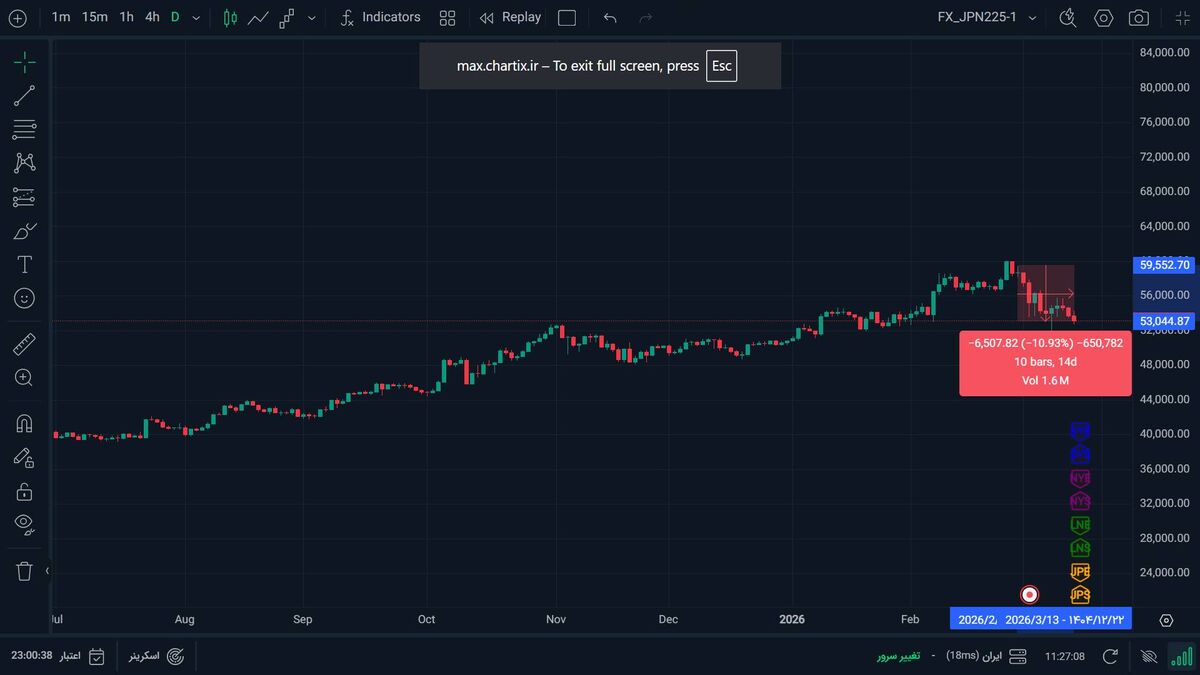Select candlestick chart style

231,18
